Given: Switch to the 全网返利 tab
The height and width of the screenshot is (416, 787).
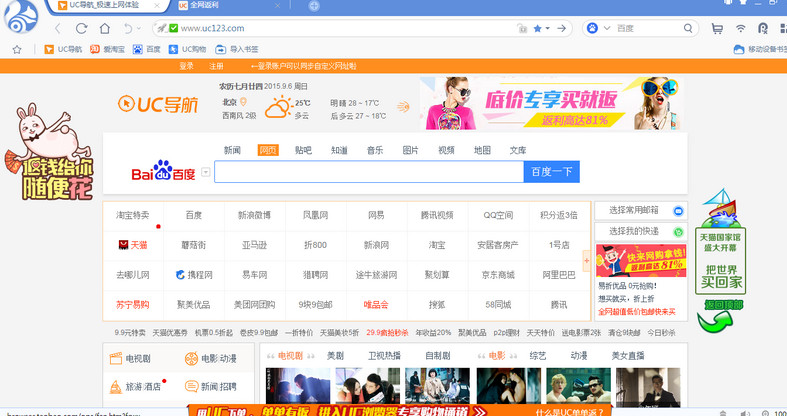Looking at the screenshot, I should 230,6.
